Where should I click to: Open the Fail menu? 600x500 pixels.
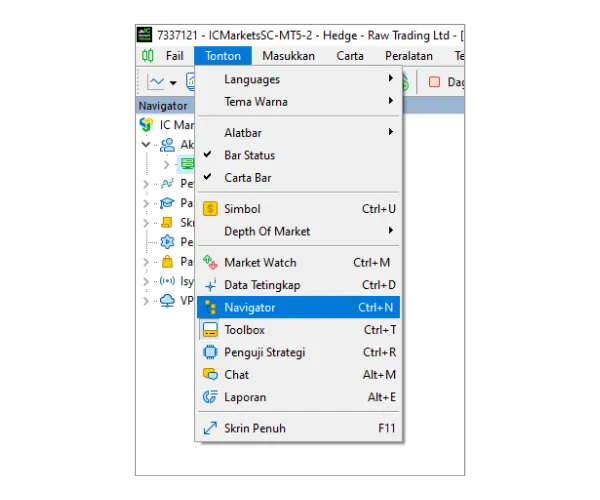click(x=174, y=56)
